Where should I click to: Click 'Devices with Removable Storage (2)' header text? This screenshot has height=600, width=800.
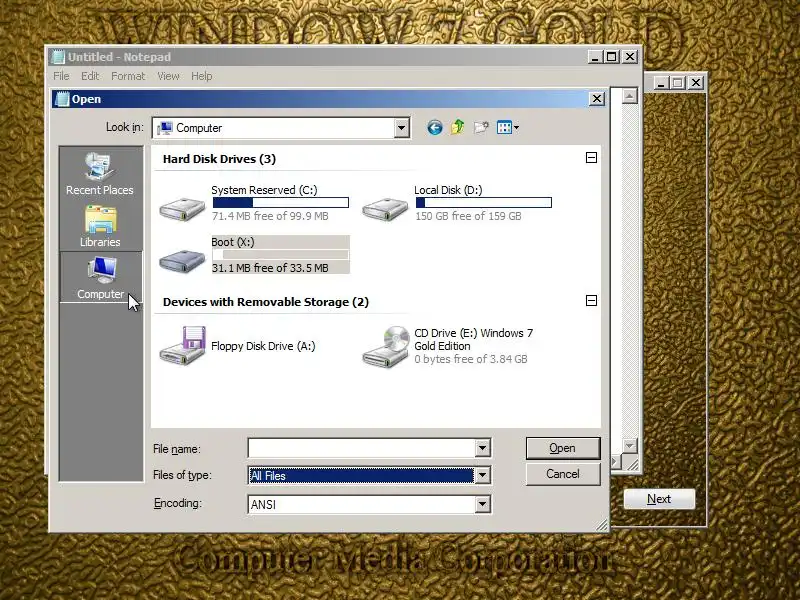coord(266,302)
